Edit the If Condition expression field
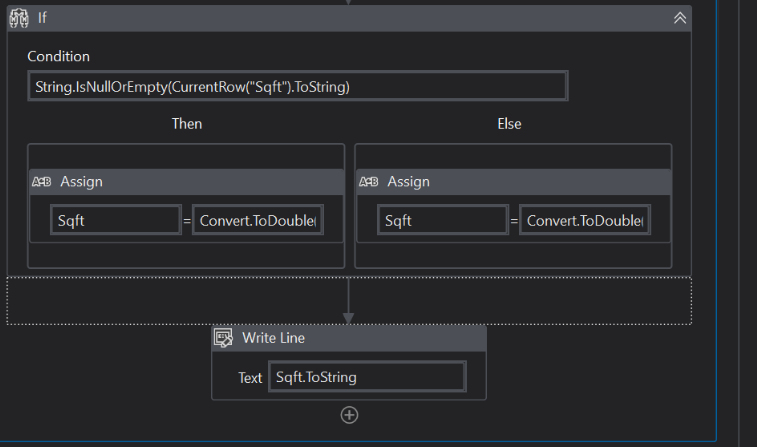Viewport: 757px width, 447px height. [x=297, y=87]
